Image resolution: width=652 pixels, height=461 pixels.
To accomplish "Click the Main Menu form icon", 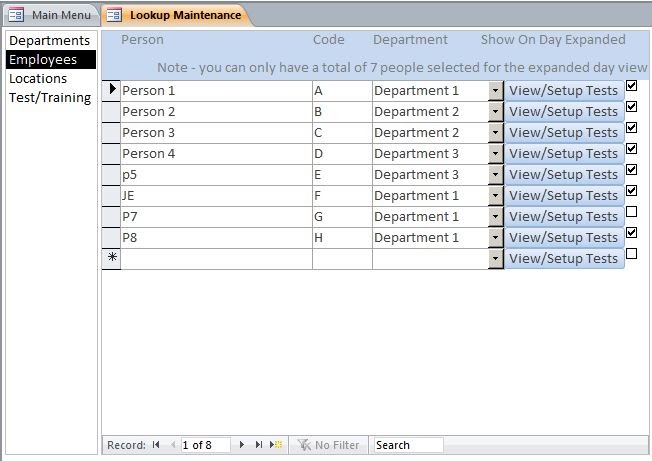I will tap(16, 15).
